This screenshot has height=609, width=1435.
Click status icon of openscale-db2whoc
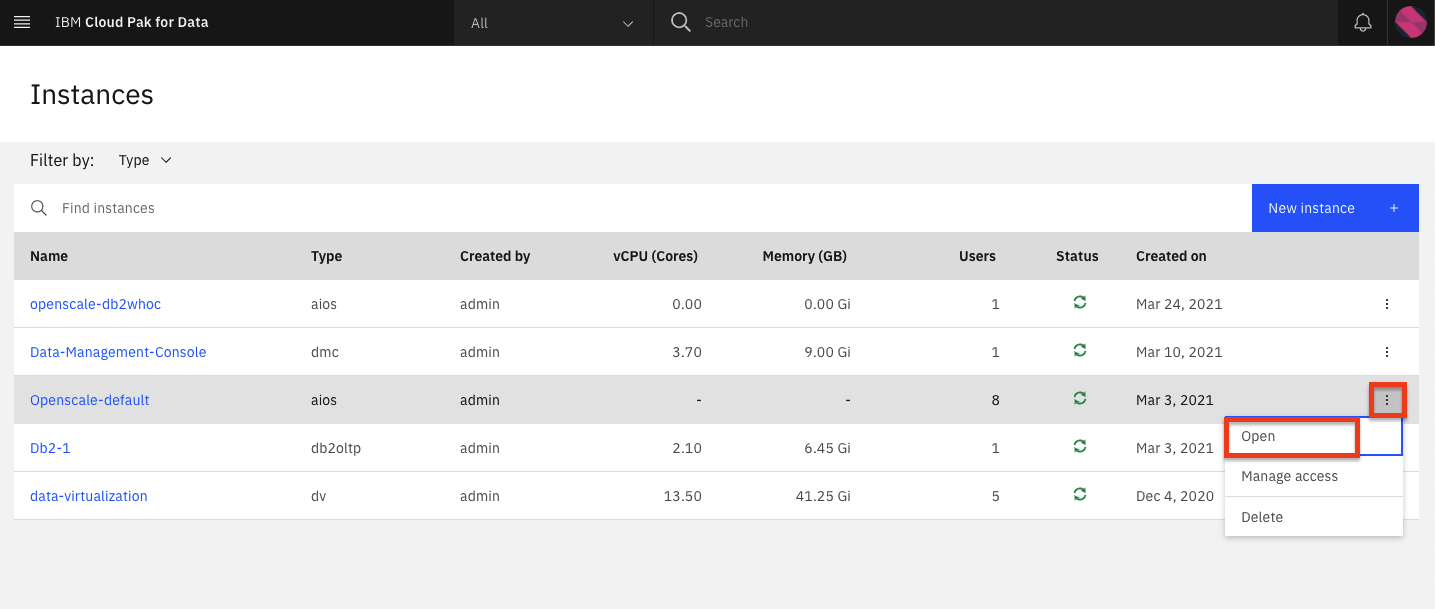click(x=1079, y=302)
